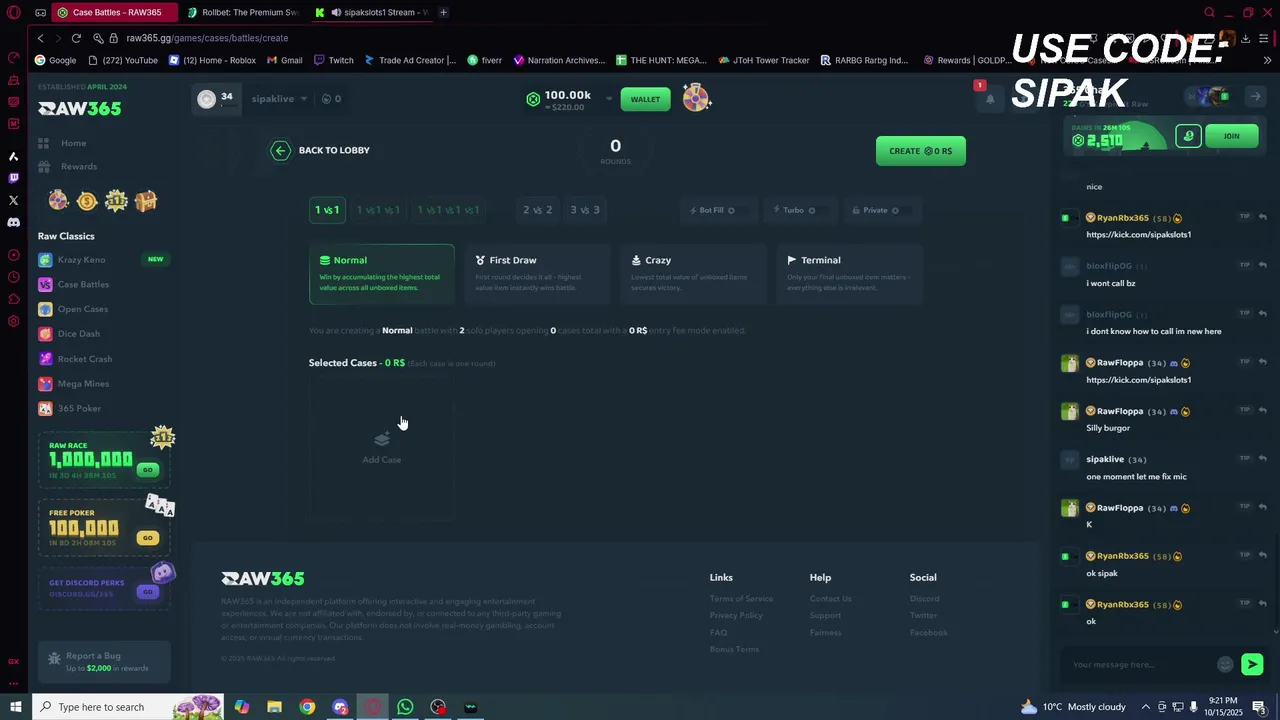Screen dimensions: 1280x720
Task: Open a new browser tab
Action: [443, 13]
